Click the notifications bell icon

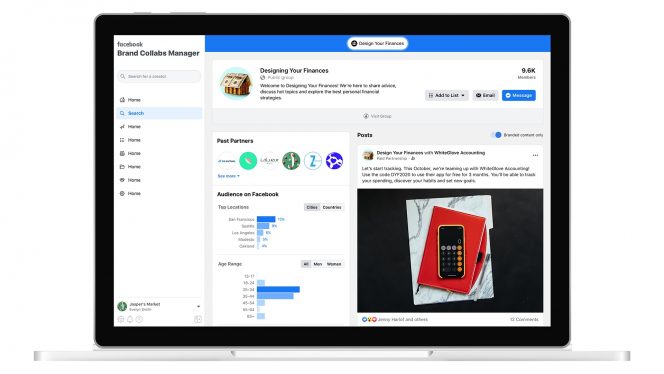[x=130, y=319]
